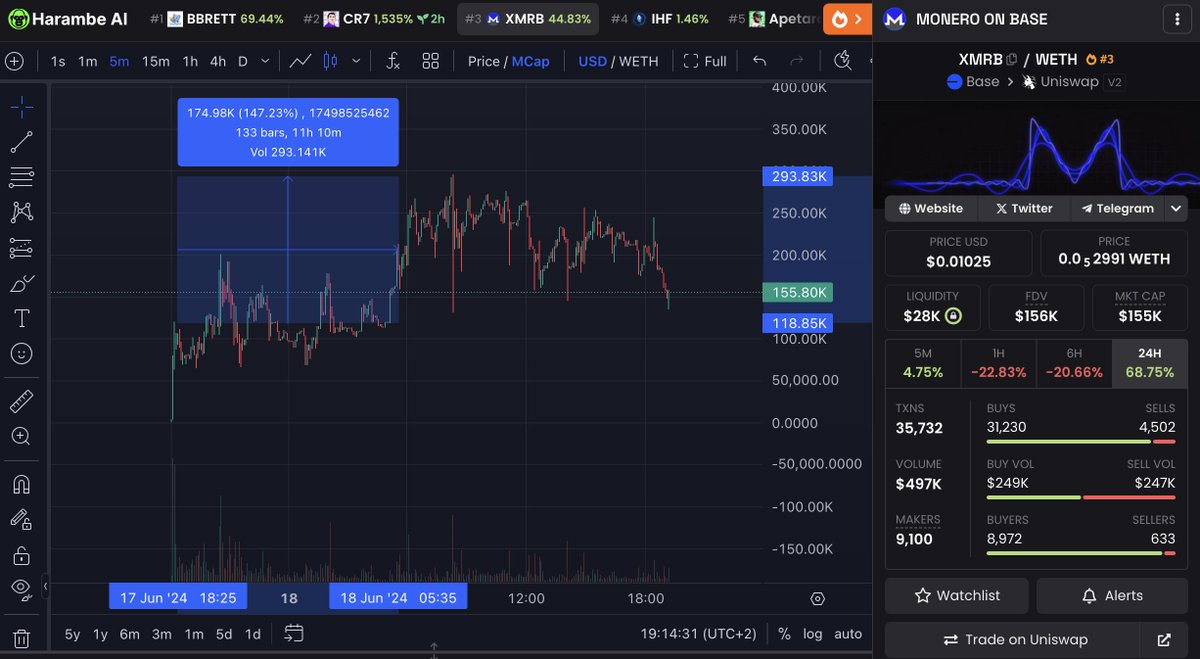Toggle auto scale on price axis
1200x659 pixels.
click(848, 633)
